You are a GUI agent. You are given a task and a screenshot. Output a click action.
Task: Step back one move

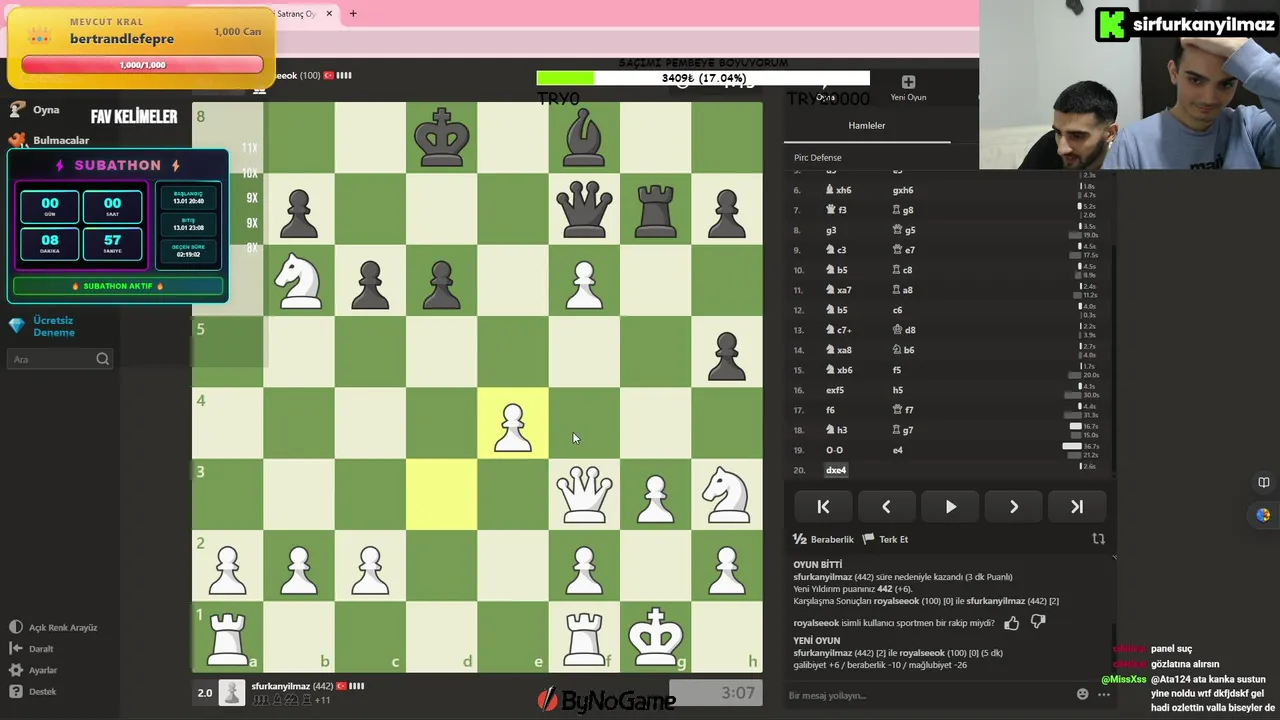tap(886, 507)
